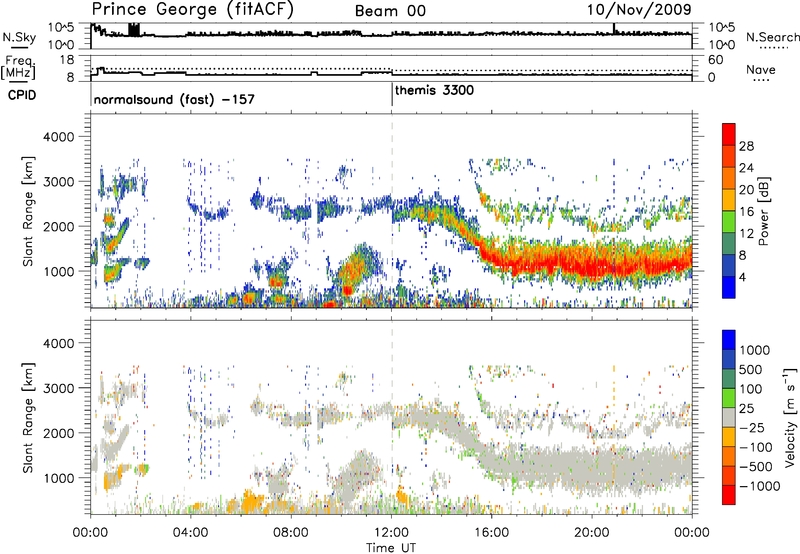Screen dimensions: 800x554
Task: Click the gray segment of the velocity colorbar
Action: (x=729, y=418)
